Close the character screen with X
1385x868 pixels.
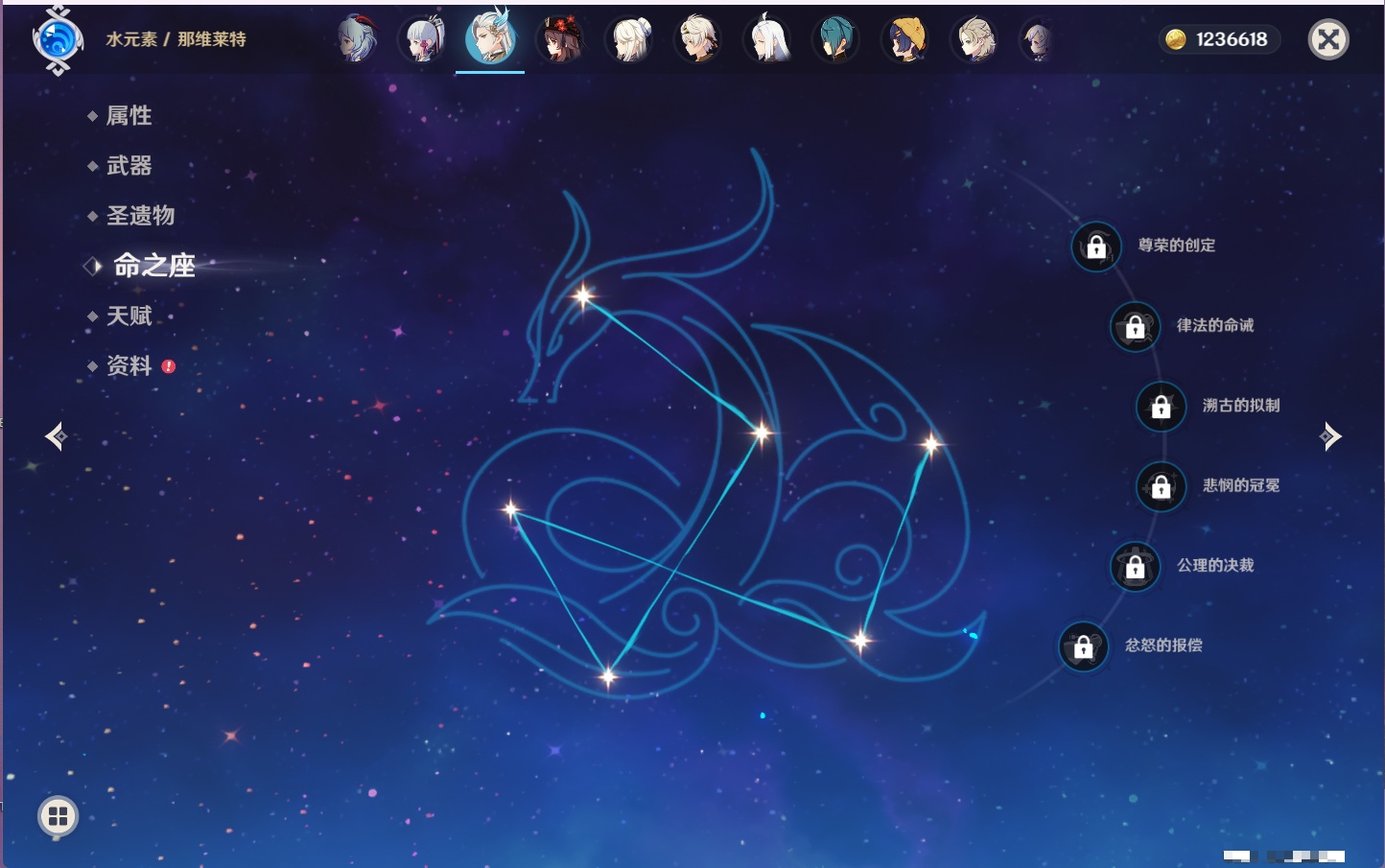[1328, 39]
